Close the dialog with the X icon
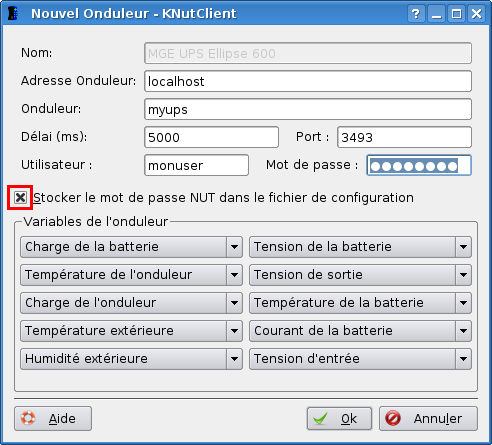 [476, 14]
